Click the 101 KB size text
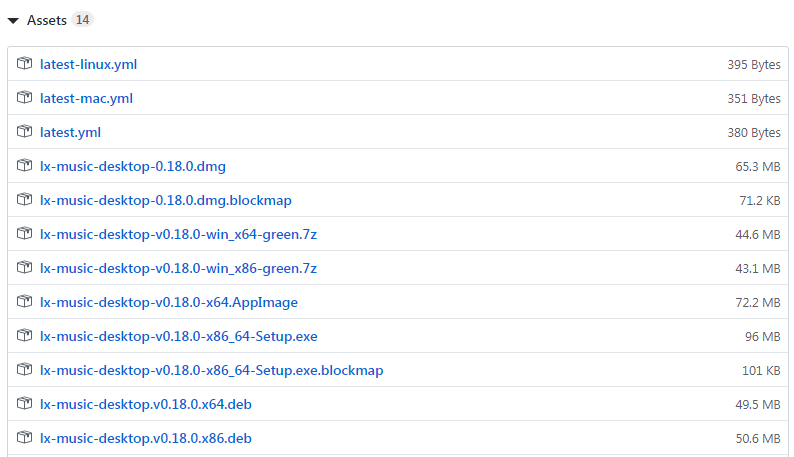Image resolution: width=794 pixels, height=457 pixels. pyautogui.click(x=761, y=370)
